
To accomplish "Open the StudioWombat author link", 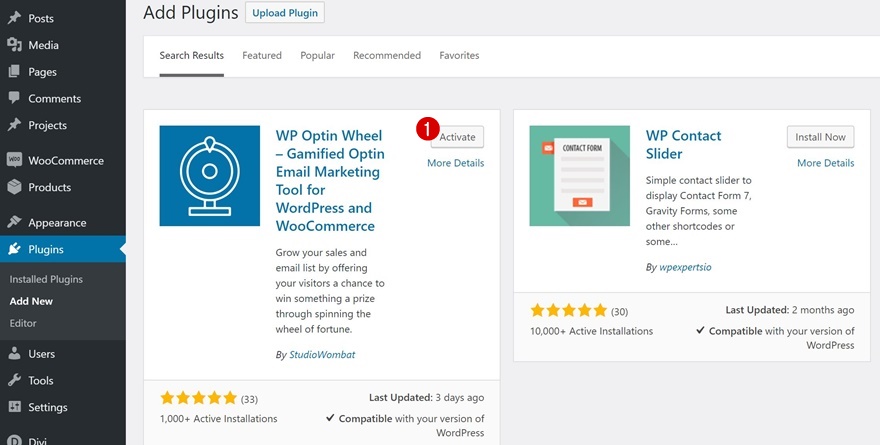I will pos(317,355).
